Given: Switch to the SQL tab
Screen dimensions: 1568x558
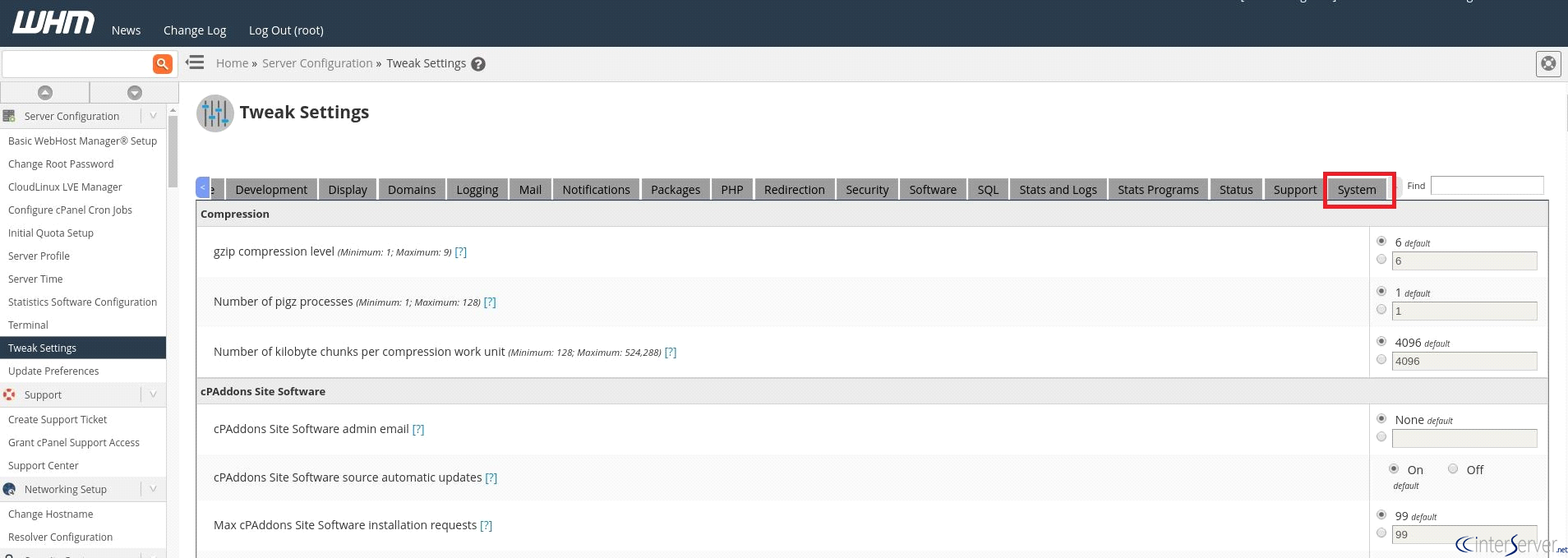Looking at the screenshot, I should pyautogui.click(x=988, y=190).
